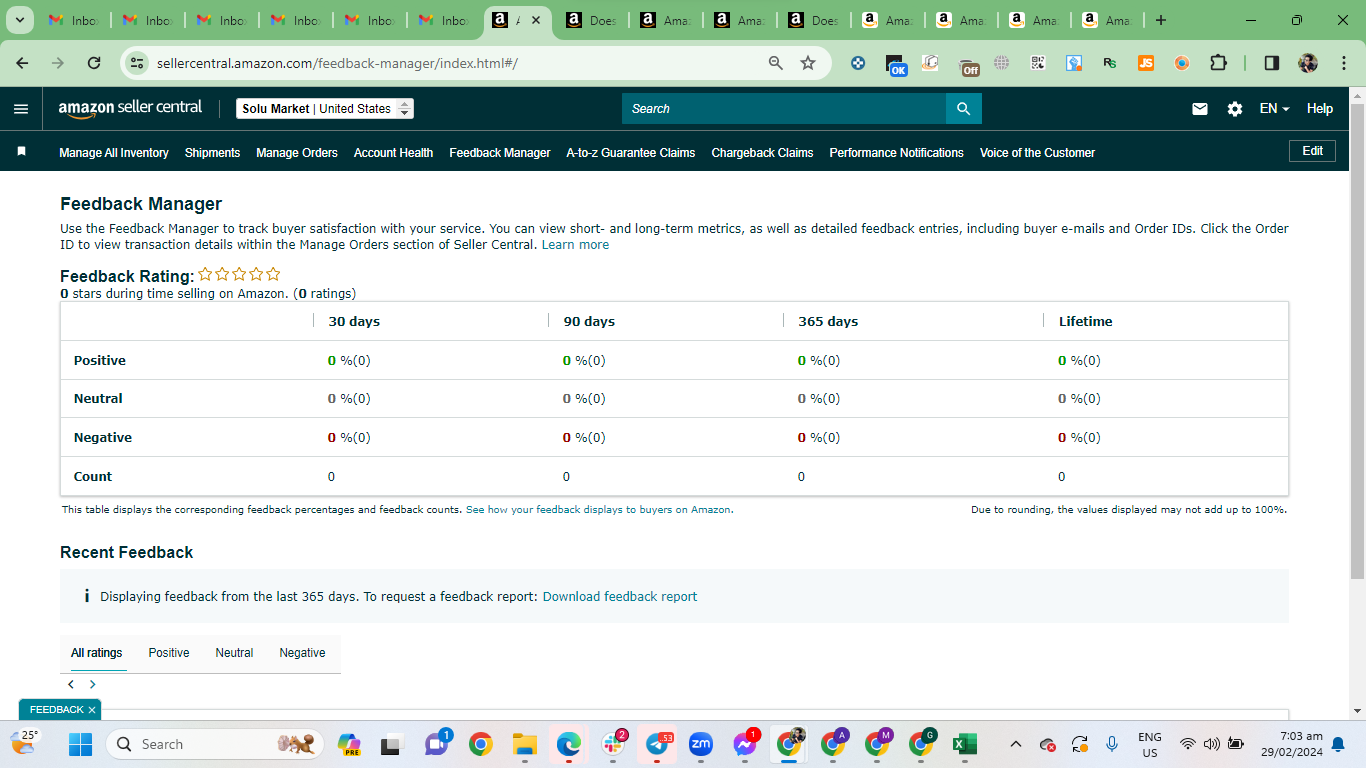Open Manage All Inventory menu item
This screenshot has height=768, width=1366.
[x=114, y=153]
